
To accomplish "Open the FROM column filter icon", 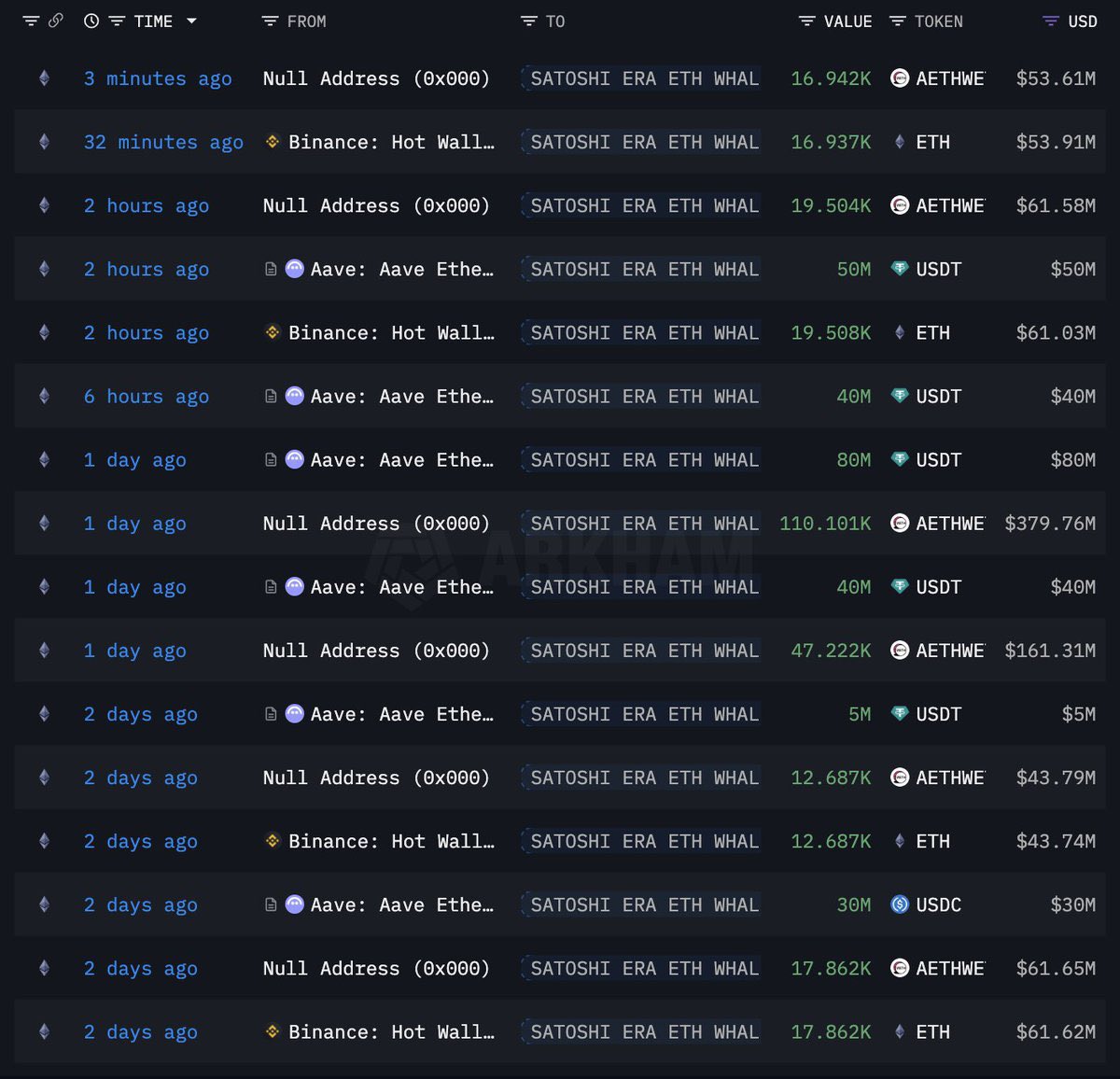I will 271,21.
